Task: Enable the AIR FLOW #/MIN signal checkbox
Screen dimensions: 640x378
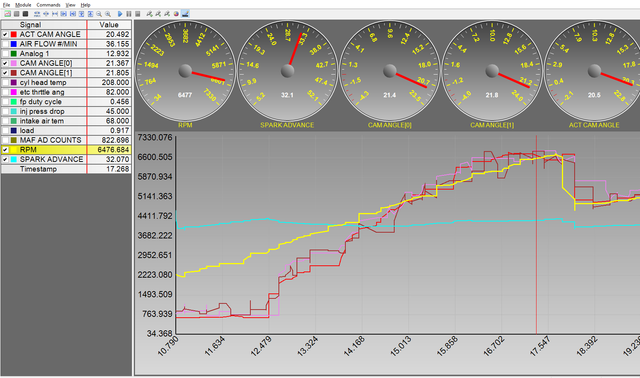Action: pyautogui.click(x=5, y=44)
